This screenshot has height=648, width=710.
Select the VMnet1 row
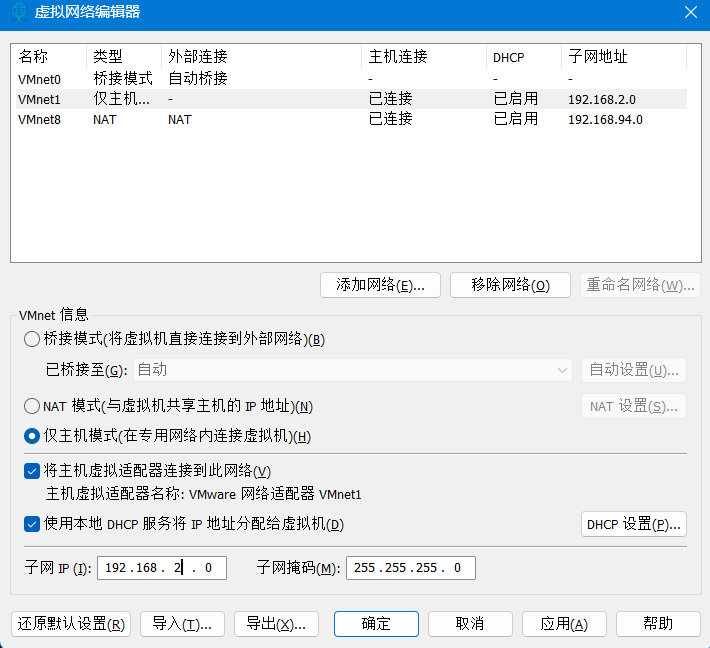351,99
